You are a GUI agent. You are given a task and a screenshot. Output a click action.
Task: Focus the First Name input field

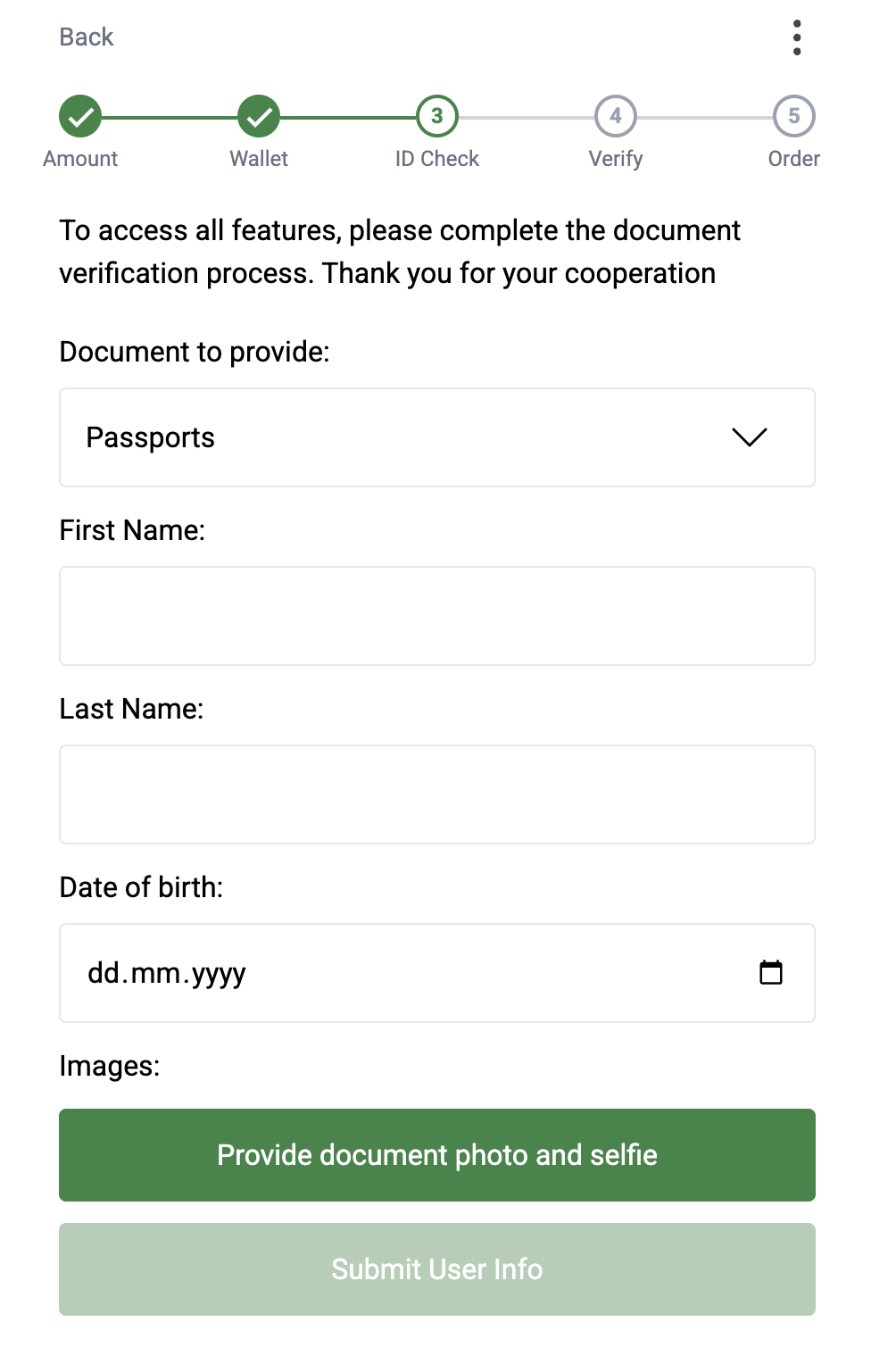click(437, 616)
